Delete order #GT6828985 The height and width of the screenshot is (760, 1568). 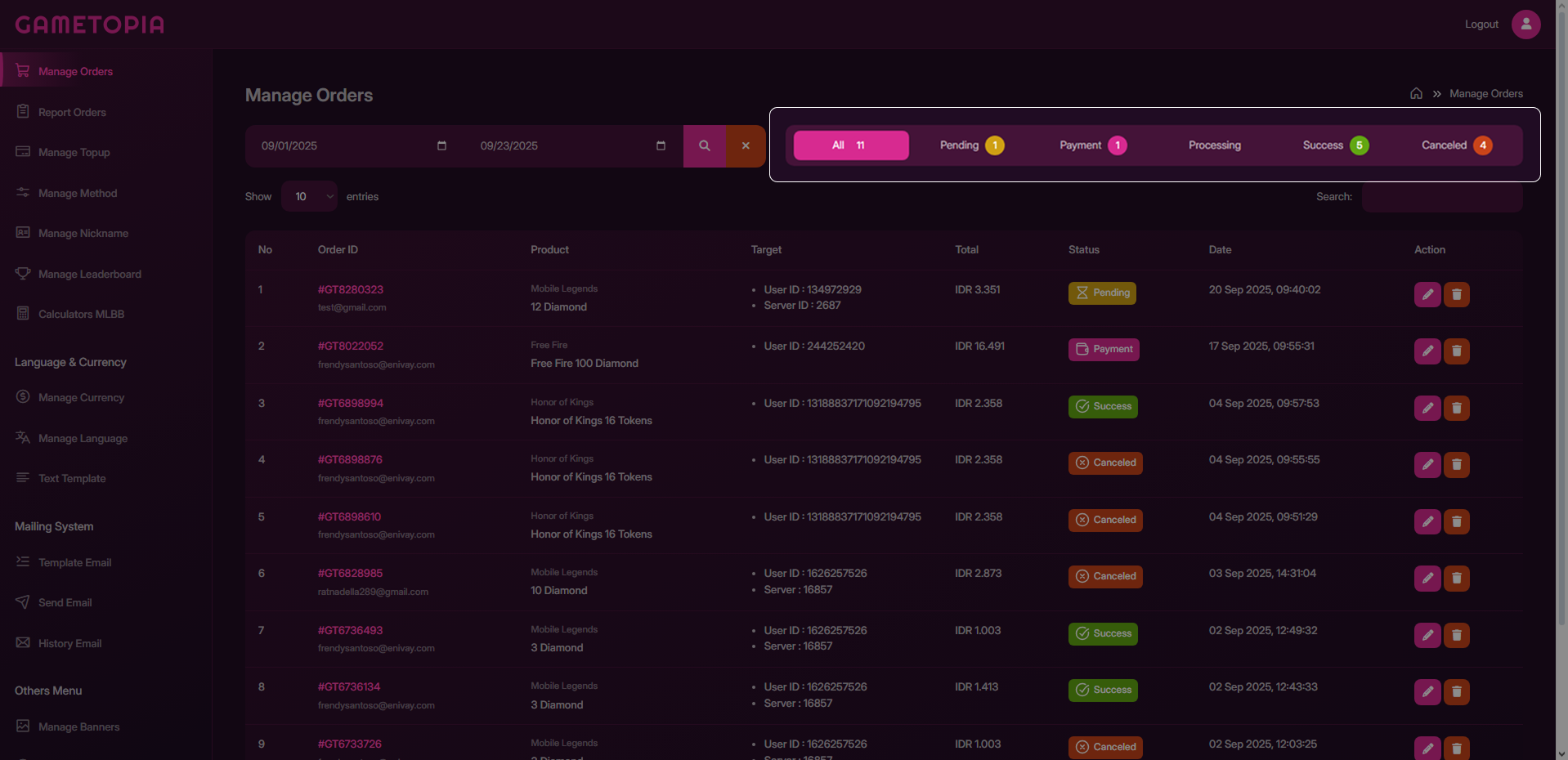click(1457, 579)
